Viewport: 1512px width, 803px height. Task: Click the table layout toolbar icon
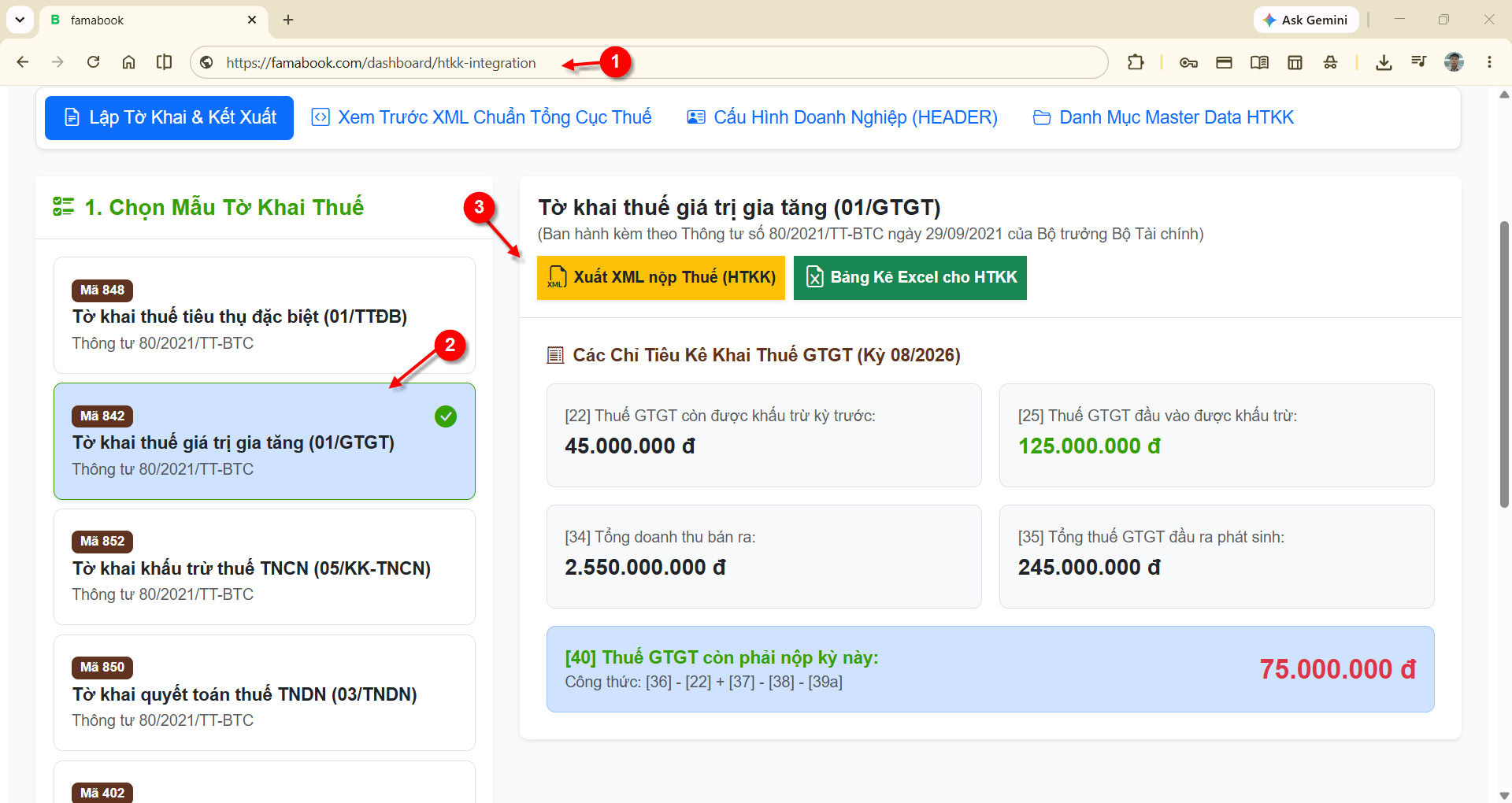point(1295,62)
